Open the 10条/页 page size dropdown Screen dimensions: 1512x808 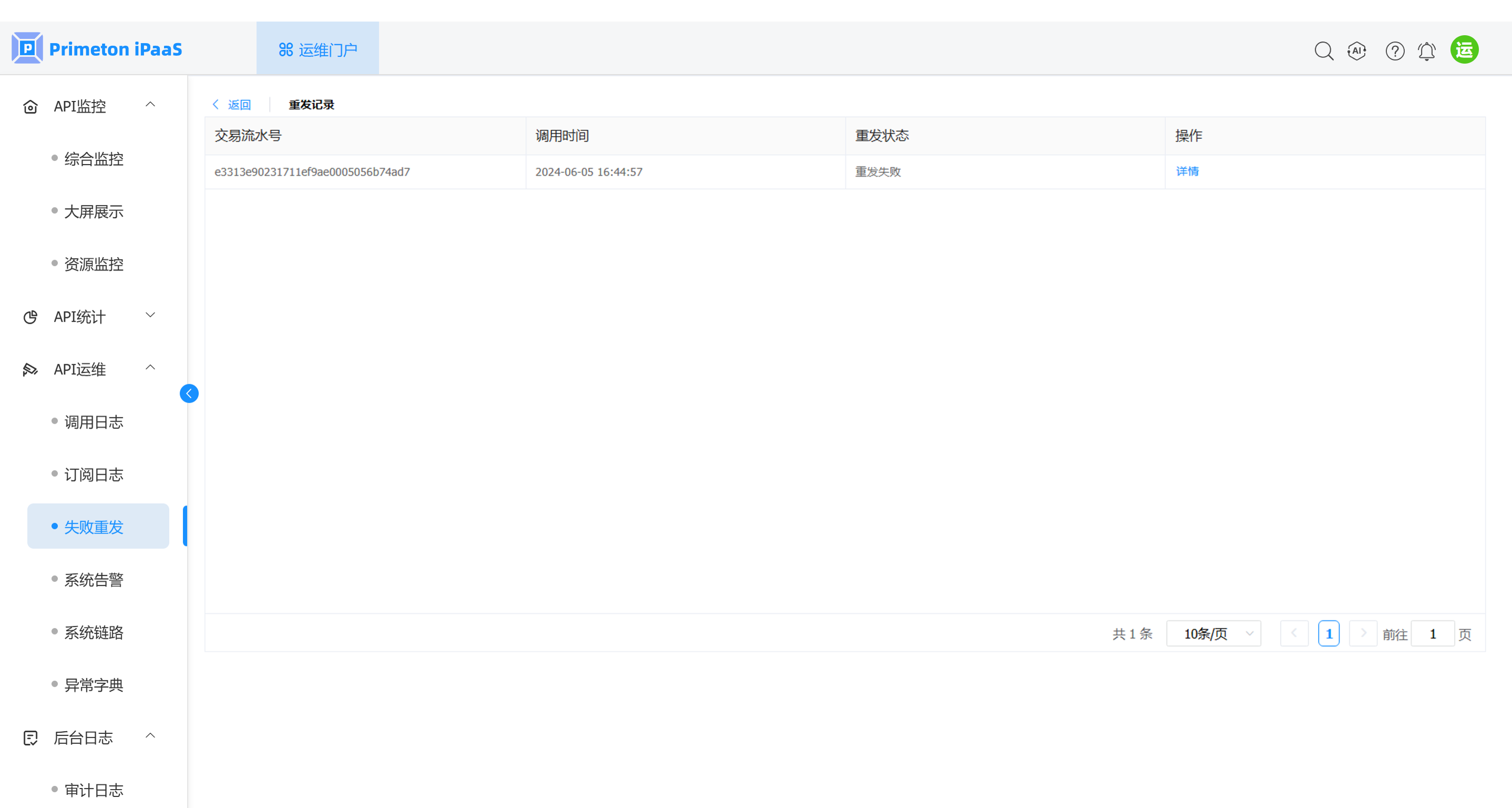coord(1213,633)
